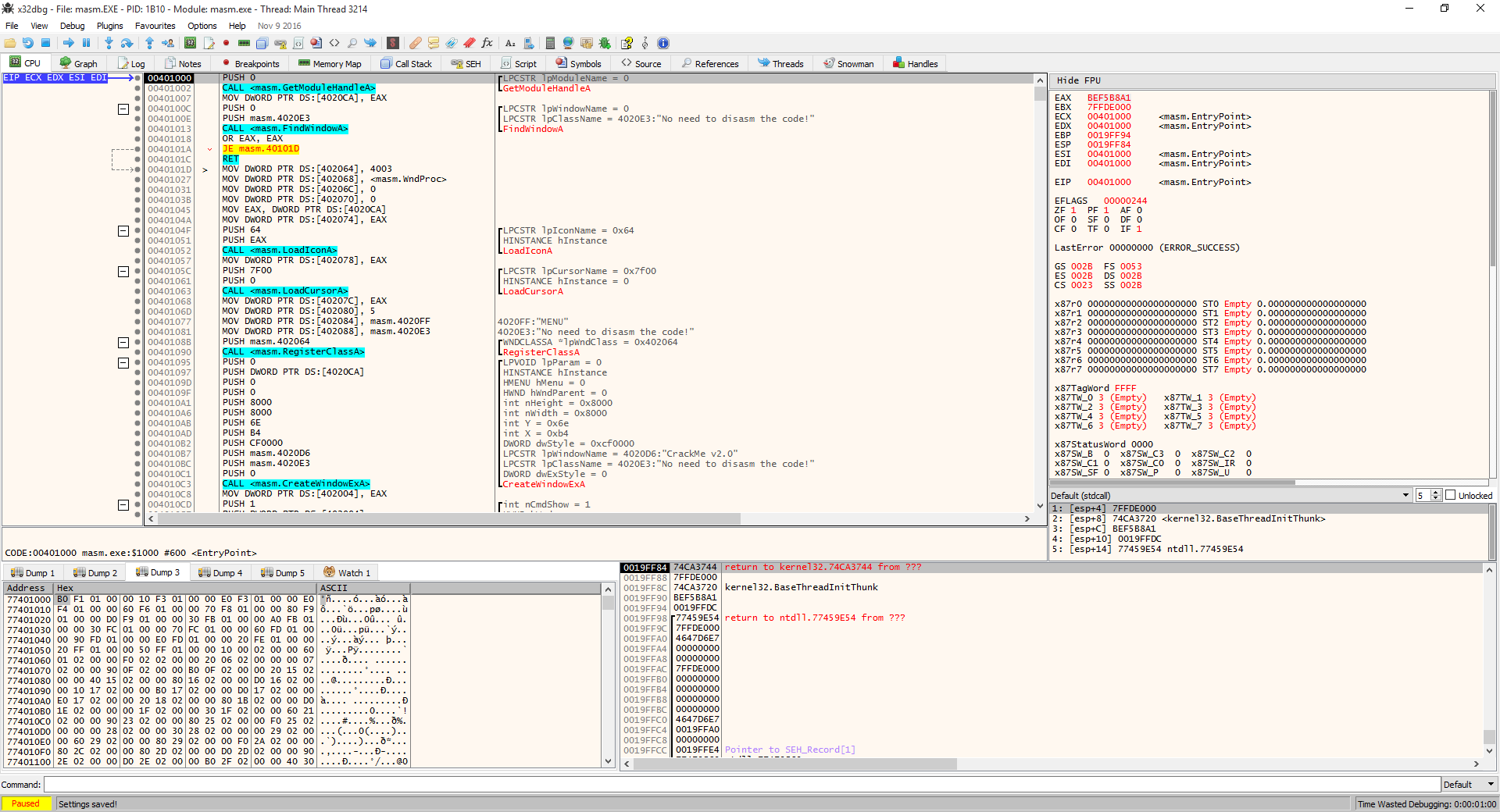Image resolution: width=1500 pixels, height=812 pixels.
Task: Switch to the Snowman tab
Action: pyautogui.click(x=848, y=64)
